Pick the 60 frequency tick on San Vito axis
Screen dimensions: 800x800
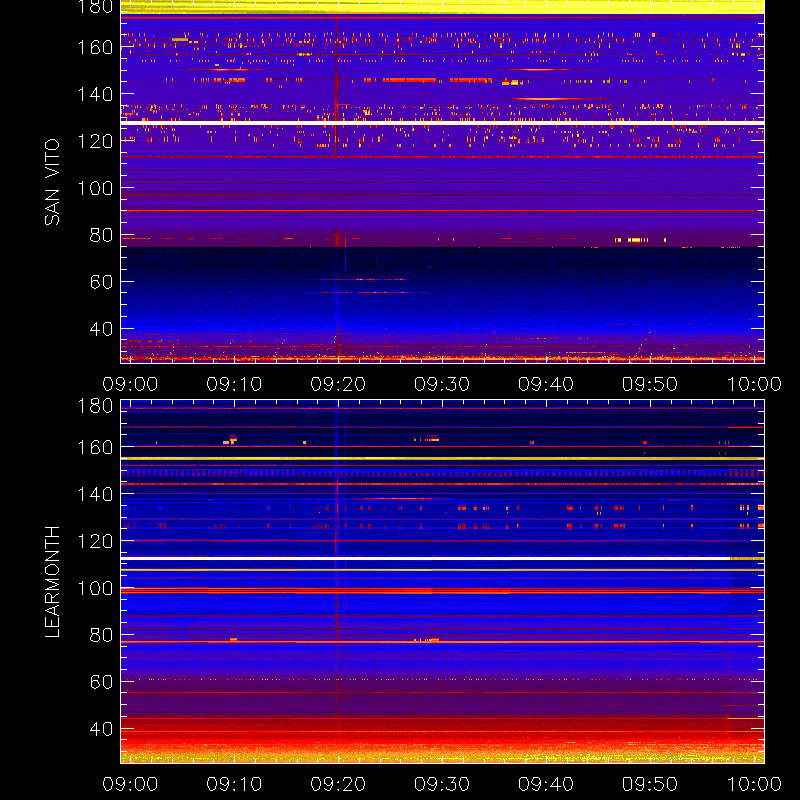[x=101, y=282]
